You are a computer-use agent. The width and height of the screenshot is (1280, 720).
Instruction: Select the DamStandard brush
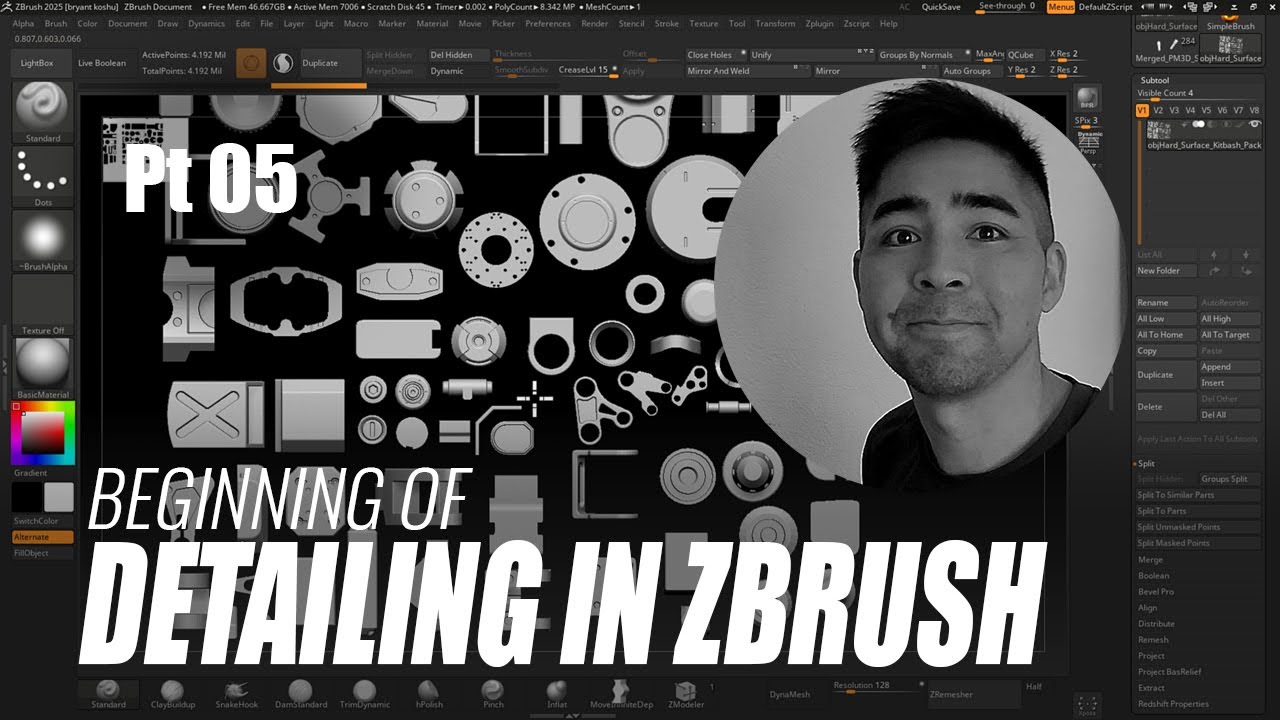tap(300, 694)
